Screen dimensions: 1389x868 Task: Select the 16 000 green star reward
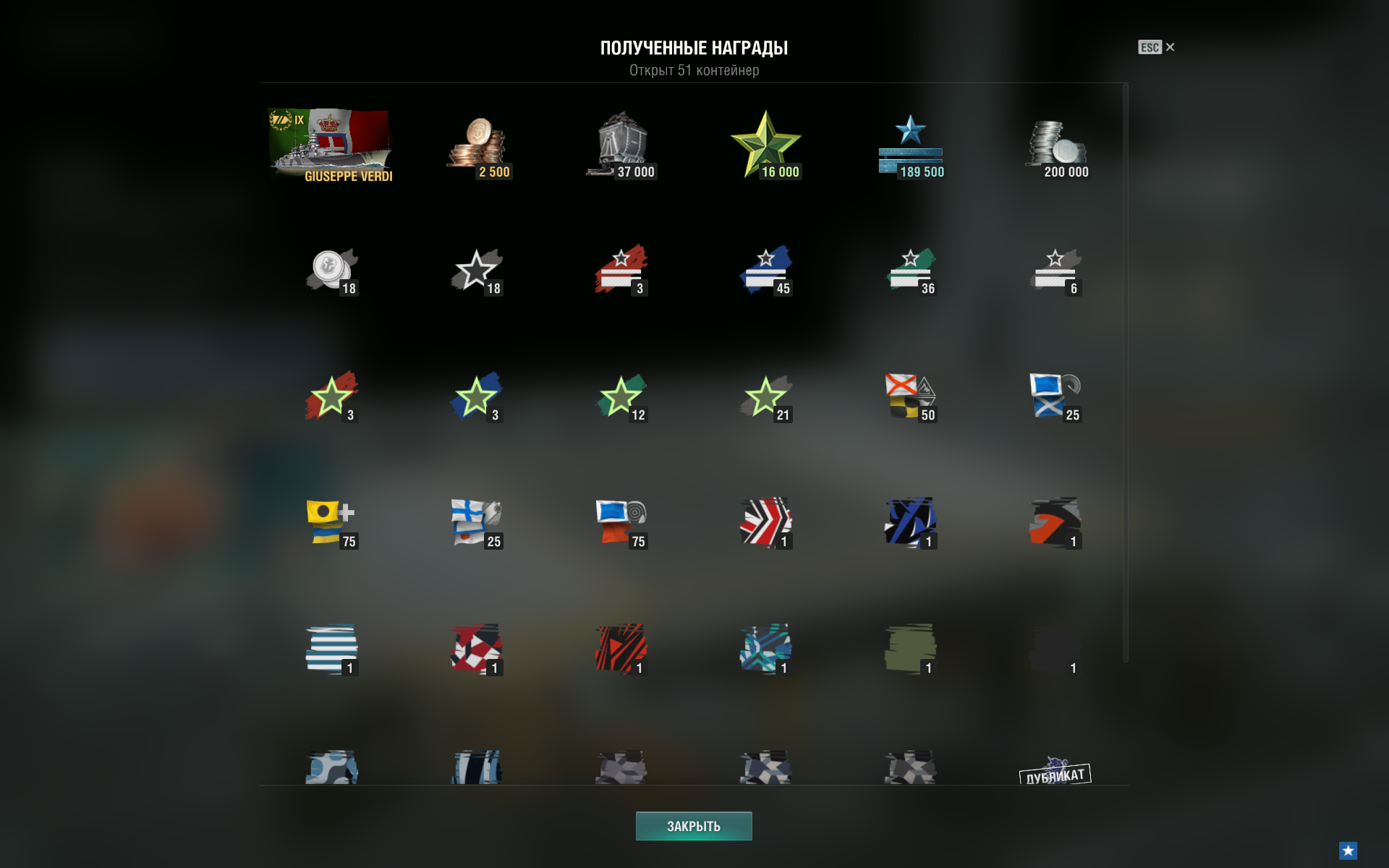766,144
